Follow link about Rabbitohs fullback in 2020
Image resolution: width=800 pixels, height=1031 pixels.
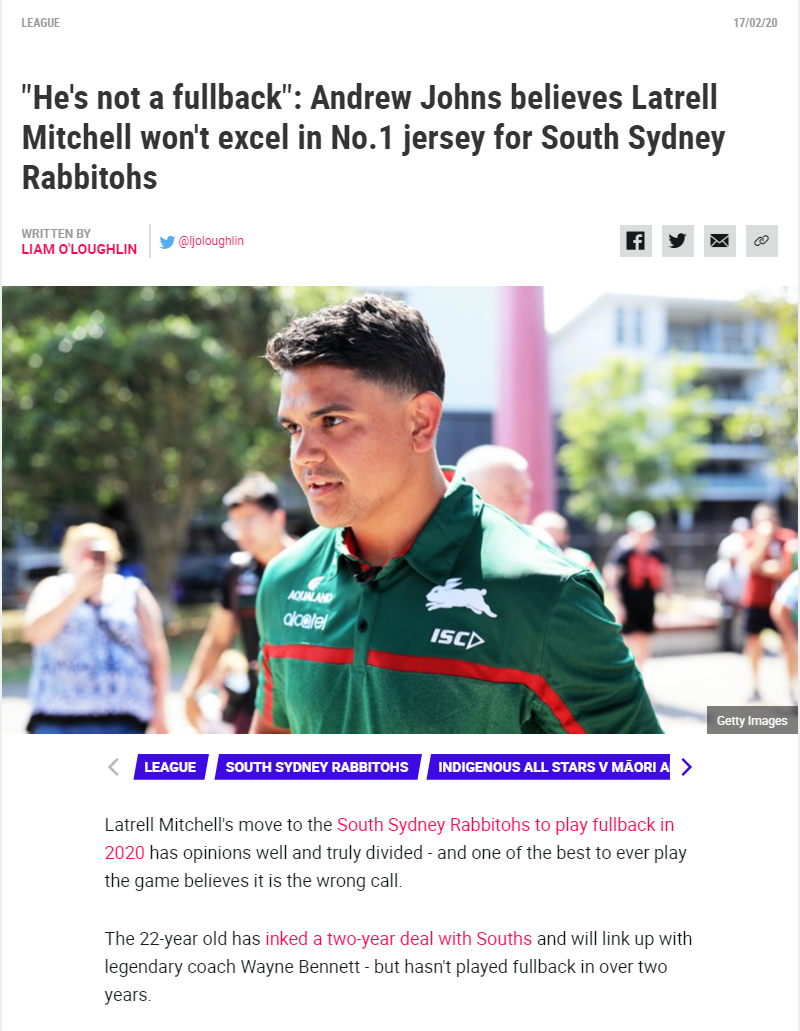click(x=389, y=838)
